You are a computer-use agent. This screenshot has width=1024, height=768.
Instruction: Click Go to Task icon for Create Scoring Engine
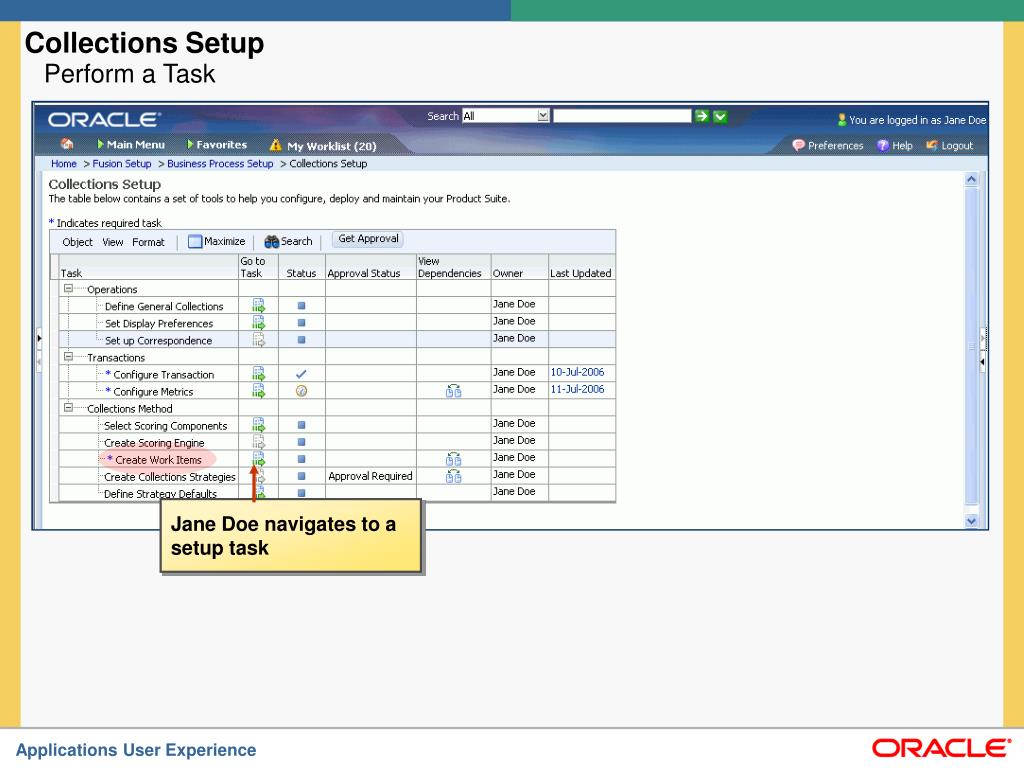pos(259,441)
